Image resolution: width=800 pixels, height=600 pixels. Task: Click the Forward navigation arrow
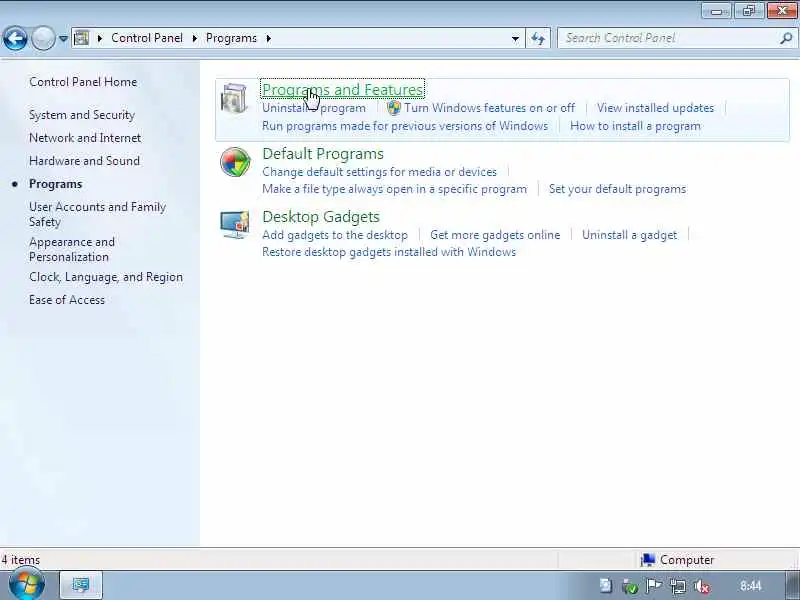(43, 38)
